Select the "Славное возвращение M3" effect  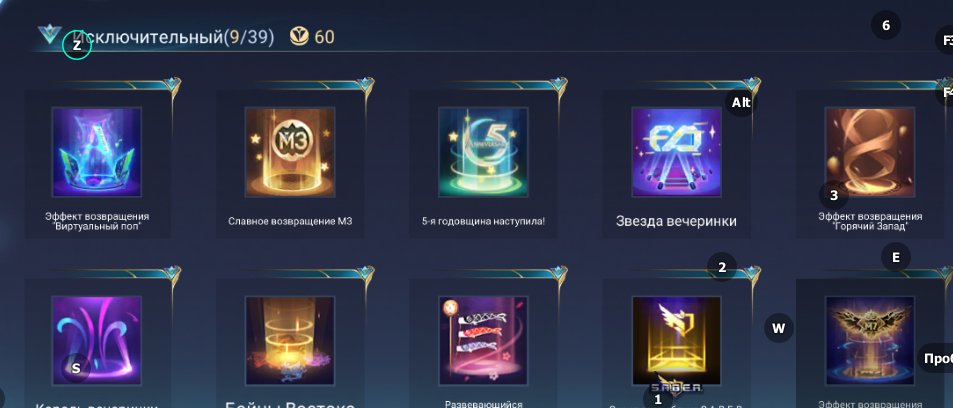290,152
